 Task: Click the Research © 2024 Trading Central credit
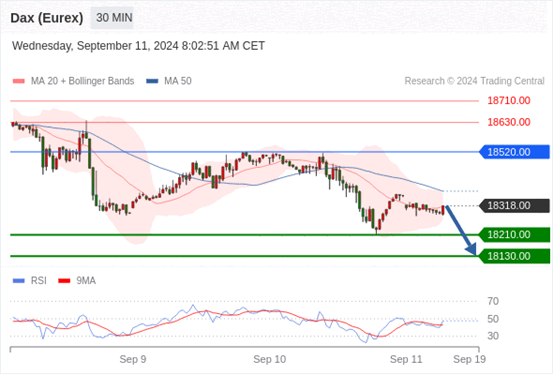[x=474, y=81]
